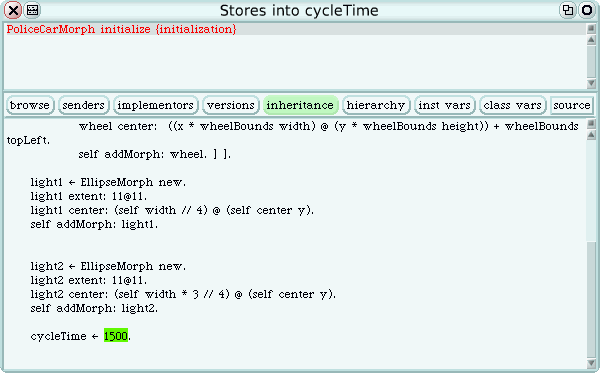
Task: Toggle the highlighted inheritance button
Action: pos(300,105)
